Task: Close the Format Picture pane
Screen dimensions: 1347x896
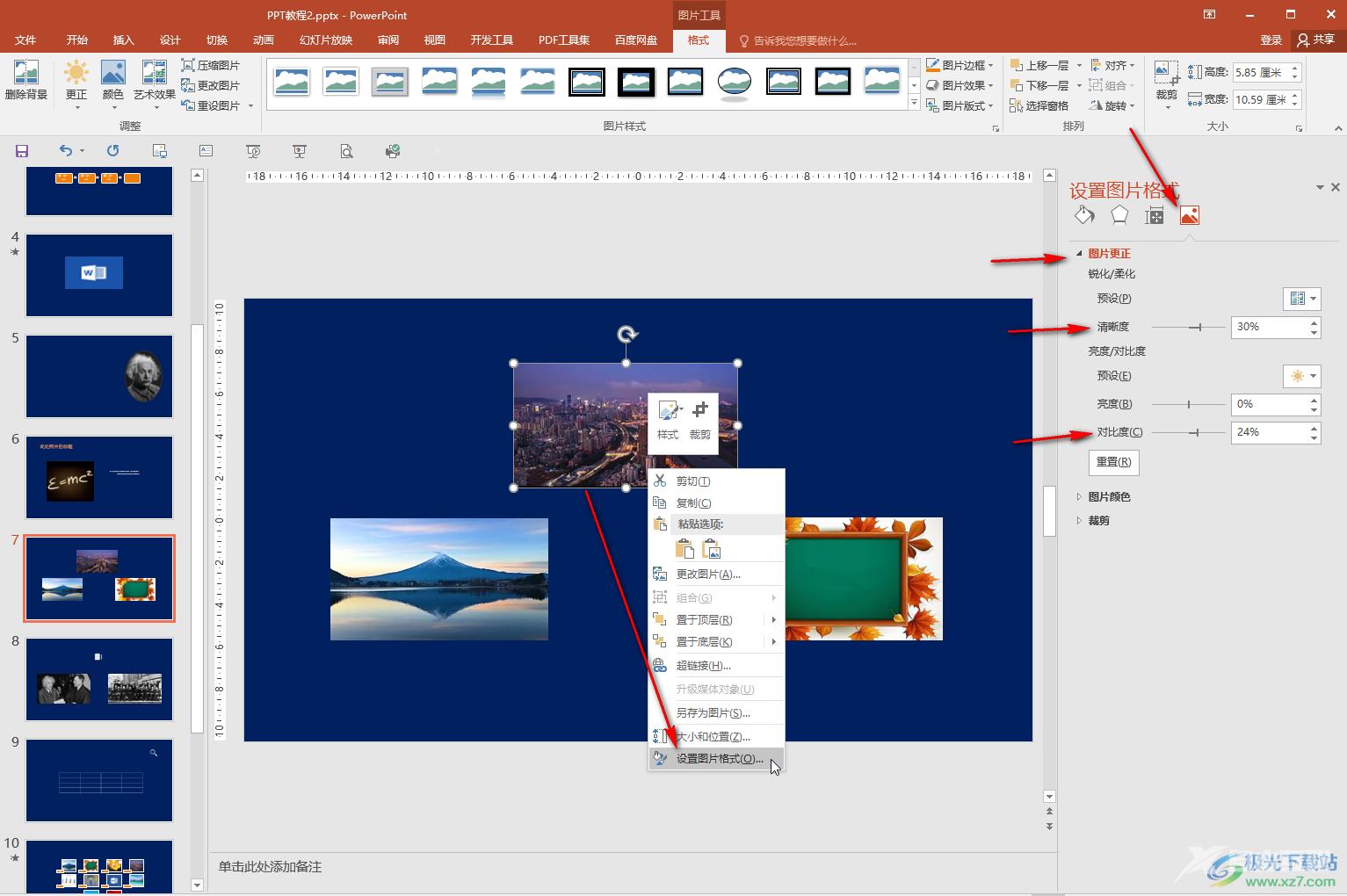Action: click(1336, 187)
